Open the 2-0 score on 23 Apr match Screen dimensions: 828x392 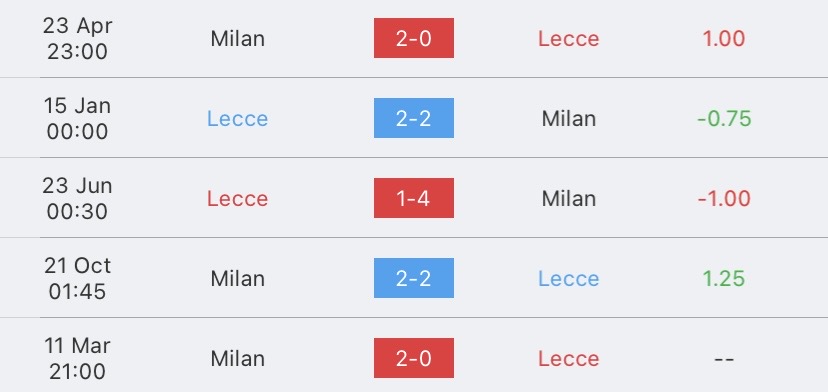click(413, 38)
